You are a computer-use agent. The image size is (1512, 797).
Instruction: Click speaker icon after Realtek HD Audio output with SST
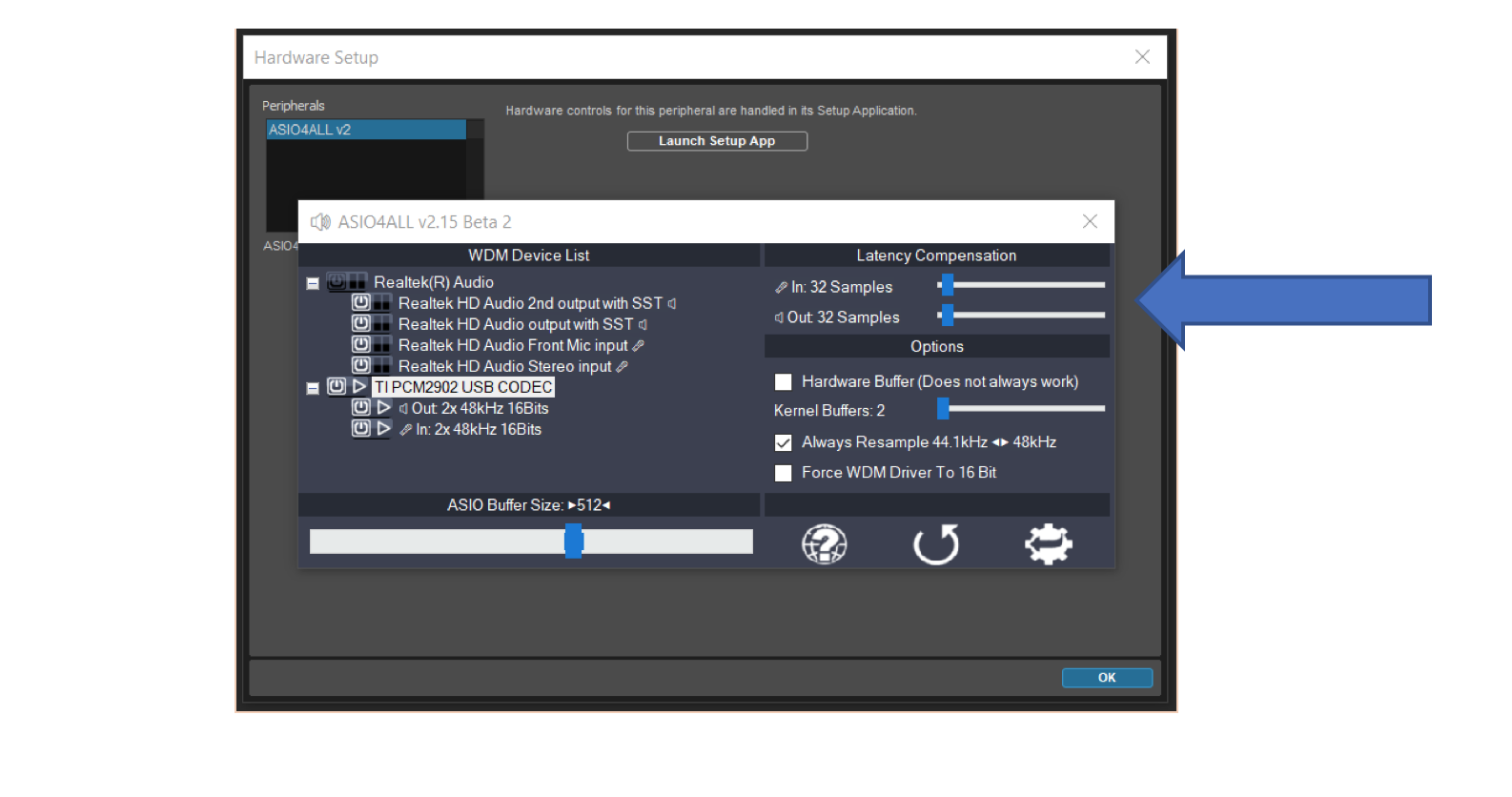(644, 324)
